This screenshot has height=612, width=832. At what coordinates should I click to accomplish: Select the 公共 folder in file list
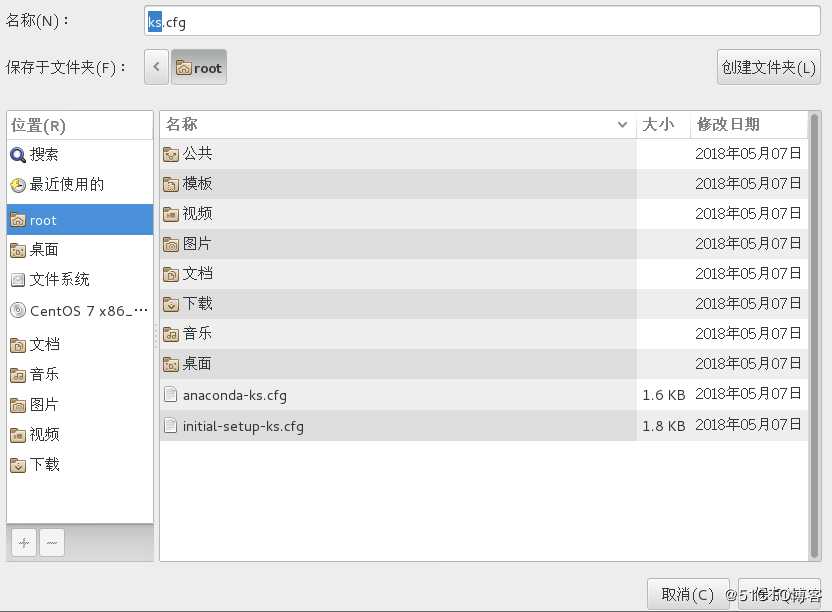pos(483,154)
